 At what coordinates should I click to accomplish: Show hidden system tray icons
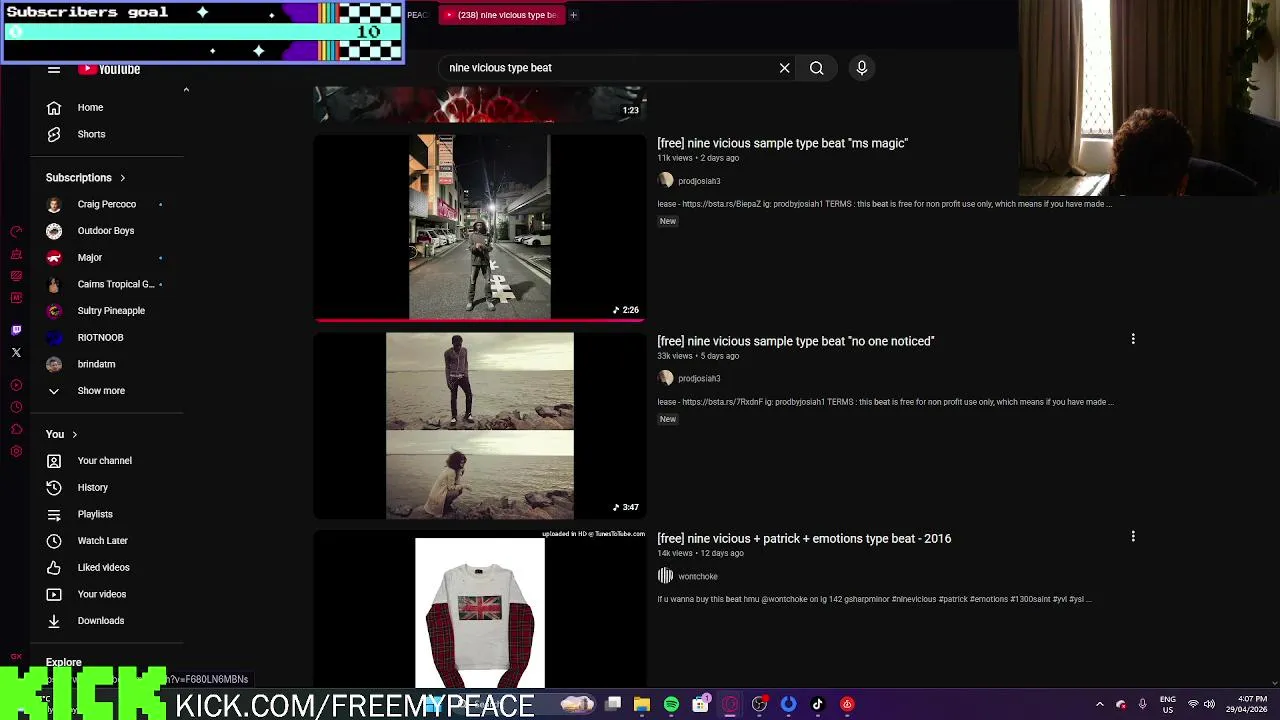click(1100, 704)
